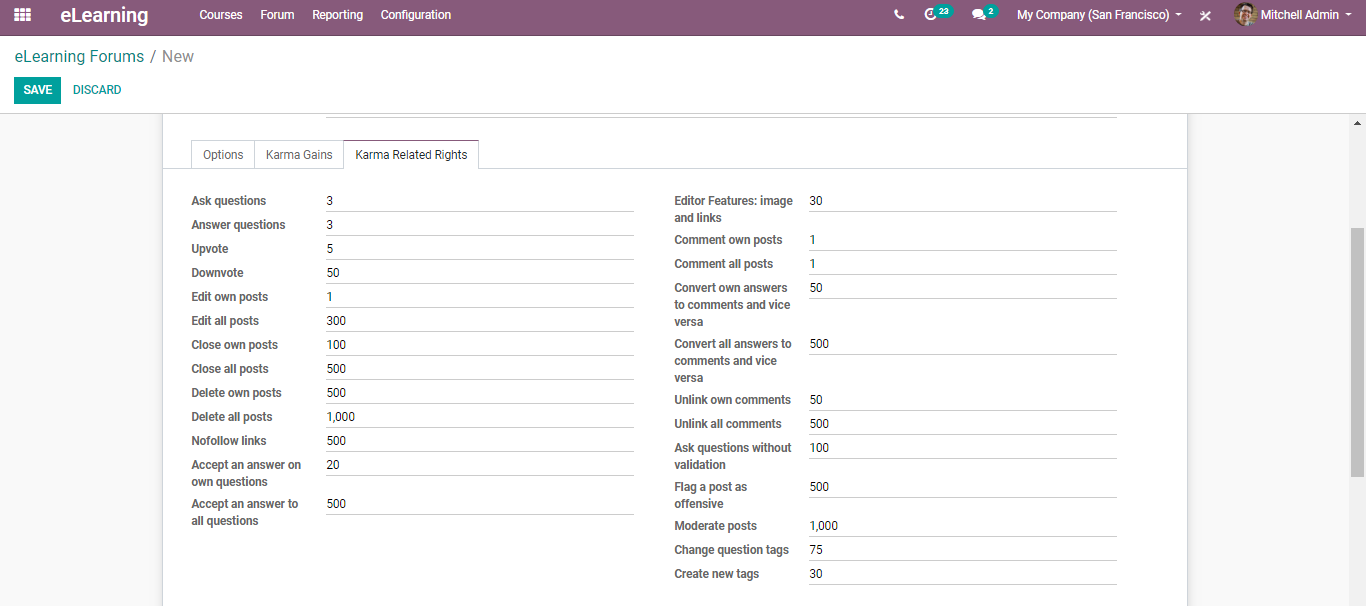
Task: Click the SAVE button
Action: click(37, 90)
